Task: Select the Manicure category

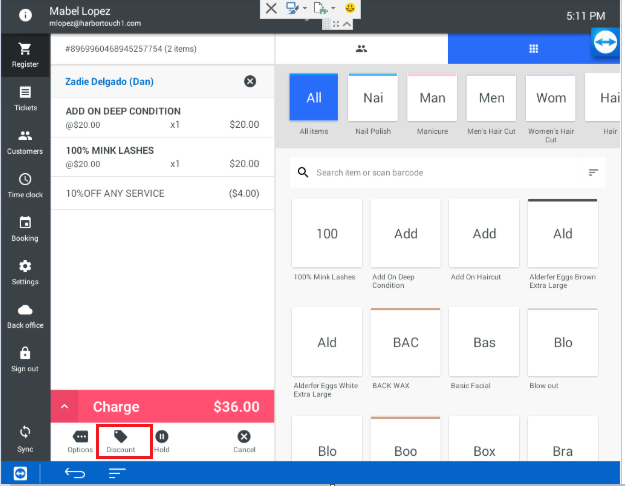Action: pyautogui.click(x=432, y=98)
